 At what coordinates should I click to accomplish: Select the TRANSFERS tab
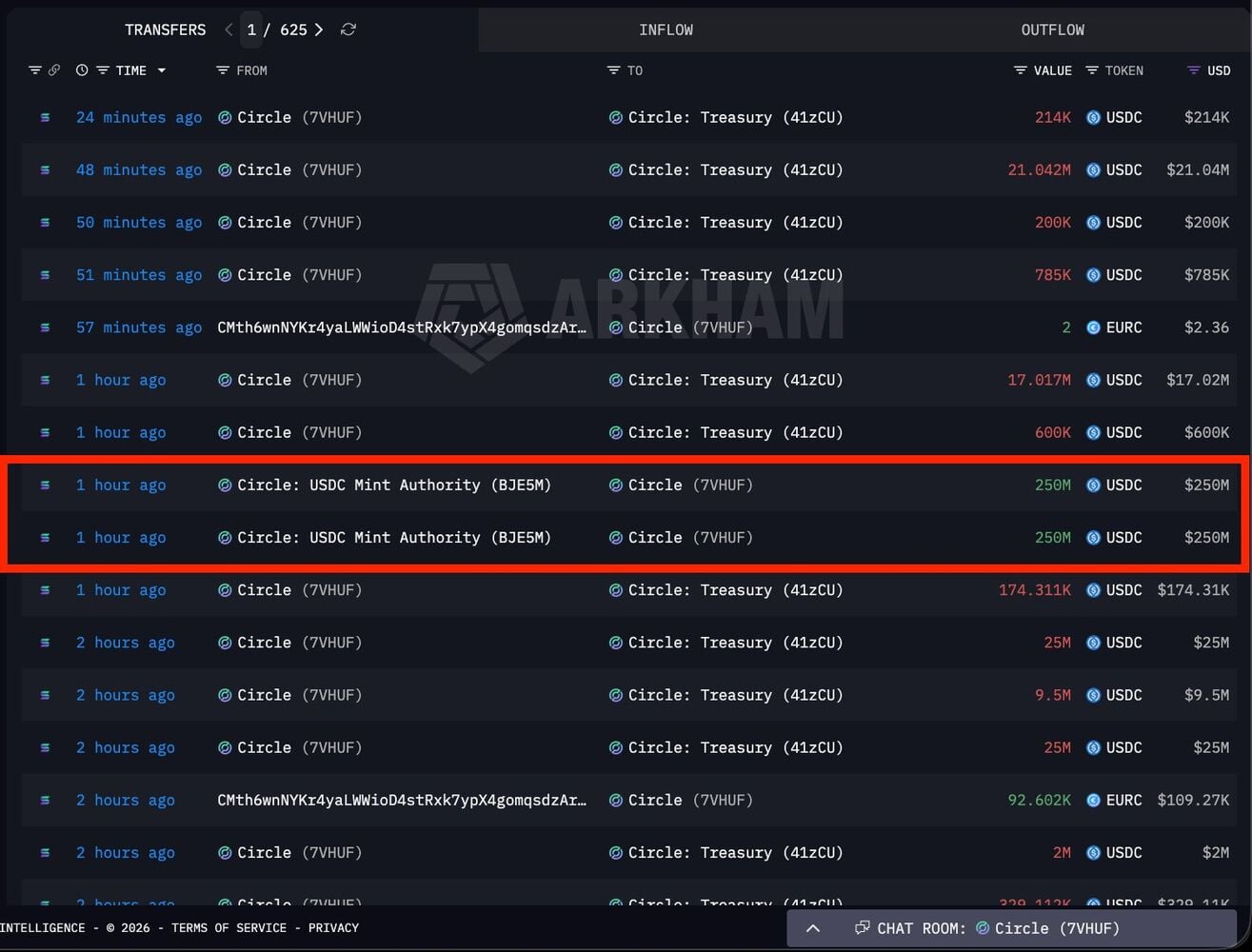tap(165, 30)
